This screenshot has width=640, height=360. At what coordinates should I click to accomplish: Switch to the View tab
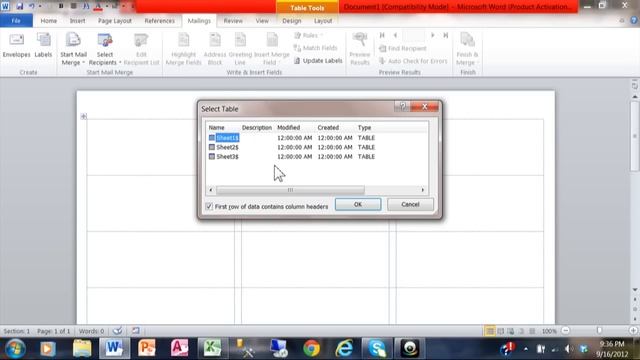tap(262, 21)
